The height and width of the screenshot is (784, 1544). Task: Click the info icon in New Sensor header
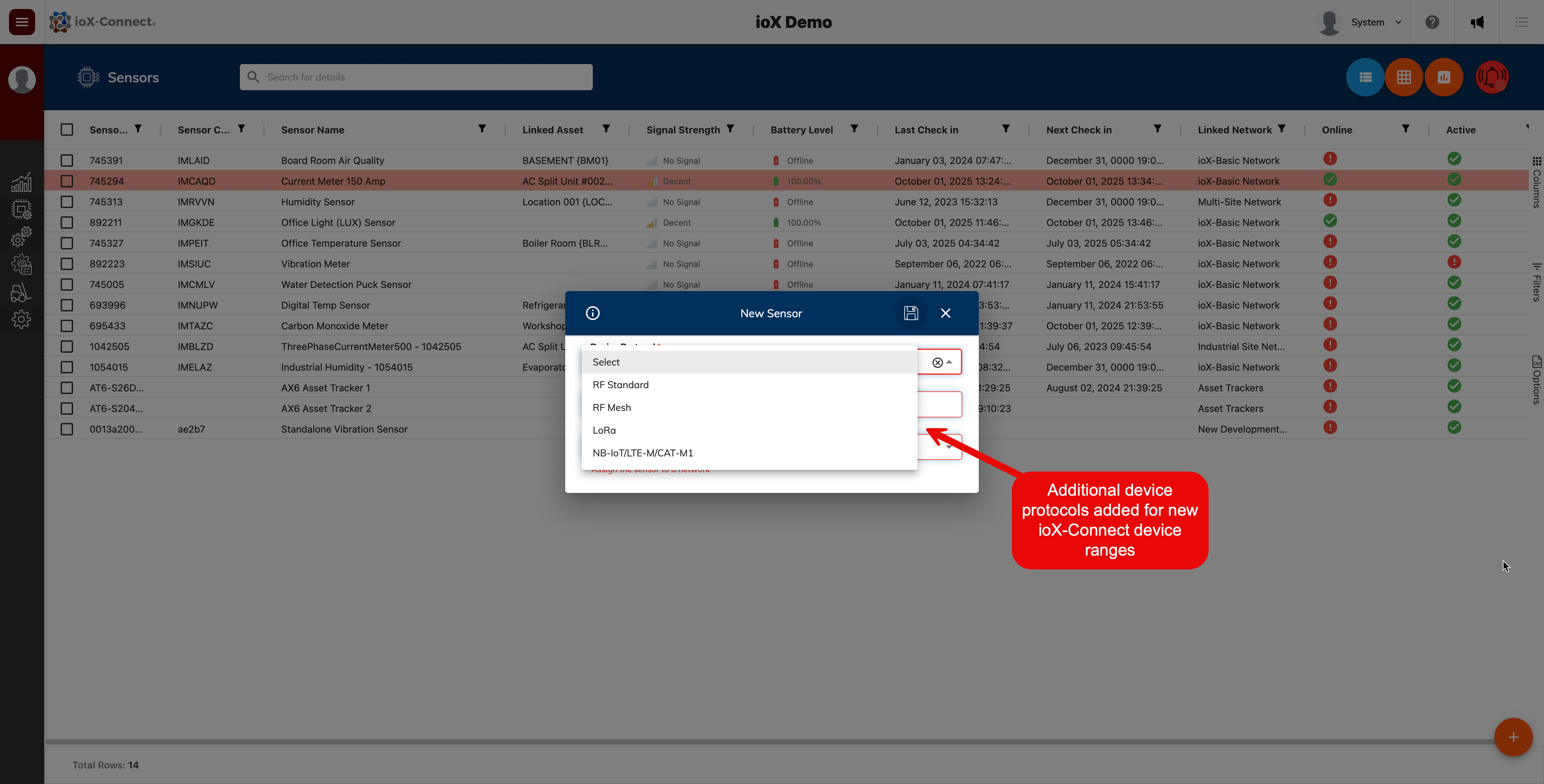tap(592, 313)
